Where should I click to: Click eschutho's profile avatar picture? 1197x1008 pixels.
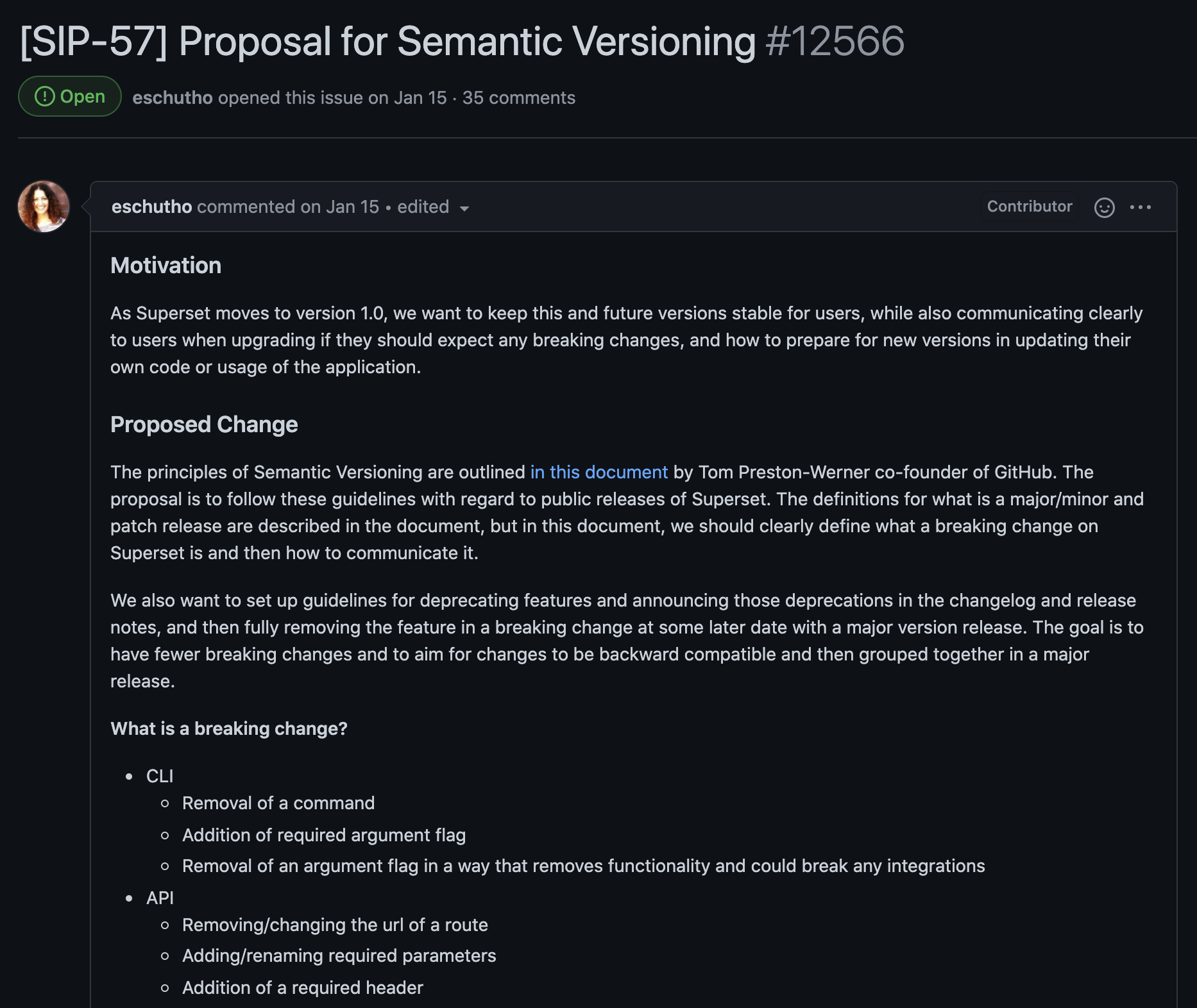[x=44, y=206]
